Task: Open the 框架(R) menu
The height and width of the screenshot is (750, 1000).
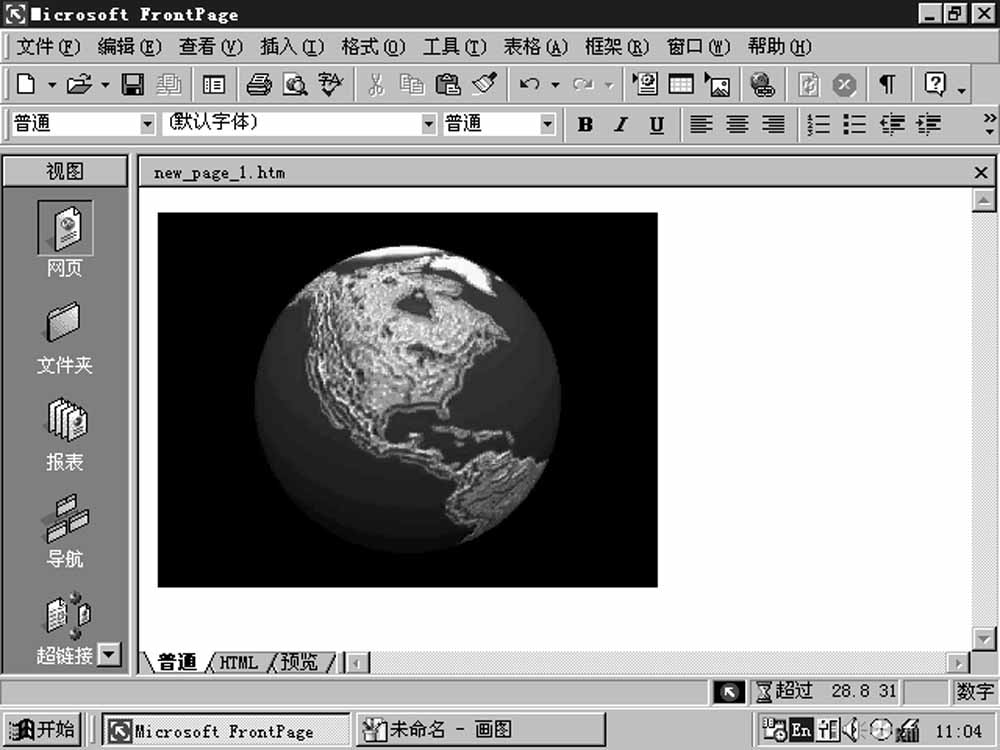Action: click(617, 47)
